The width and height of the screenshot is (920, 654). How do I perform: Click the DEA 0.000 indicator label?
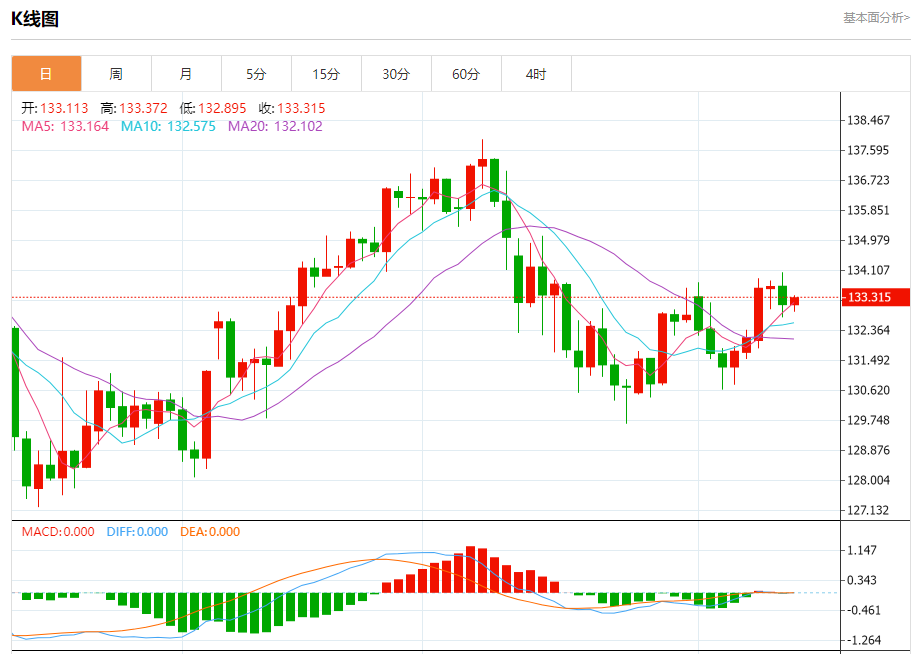[x=210, y=532]
